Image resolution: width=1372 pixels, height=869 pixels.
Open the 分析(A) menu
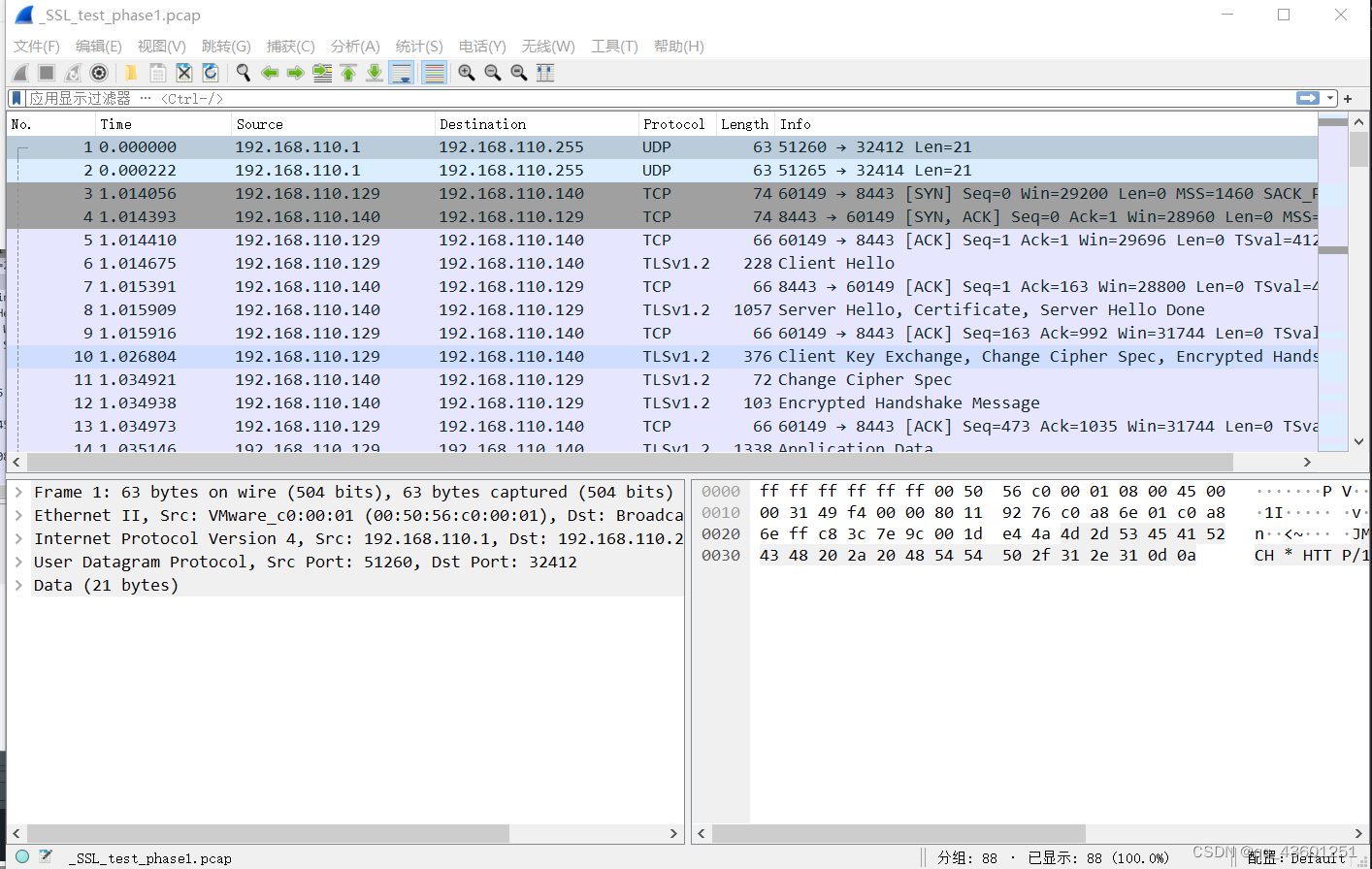355,46
